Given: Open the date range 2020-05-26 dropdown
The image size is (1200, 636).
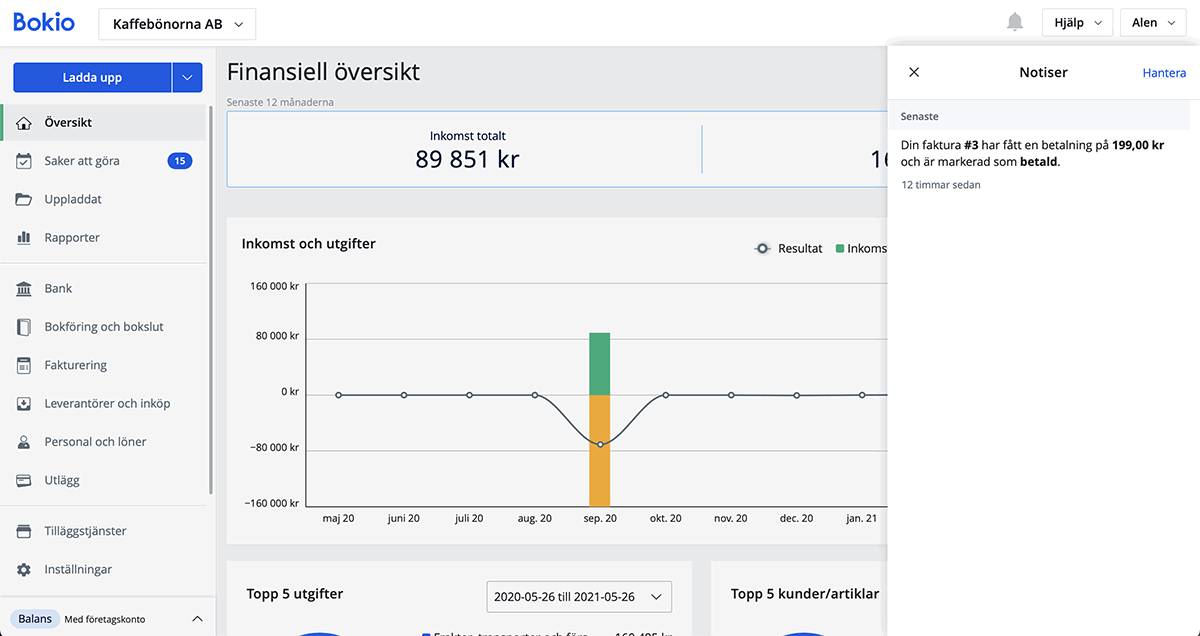Looking at the screenshot, I should [579, 597].
